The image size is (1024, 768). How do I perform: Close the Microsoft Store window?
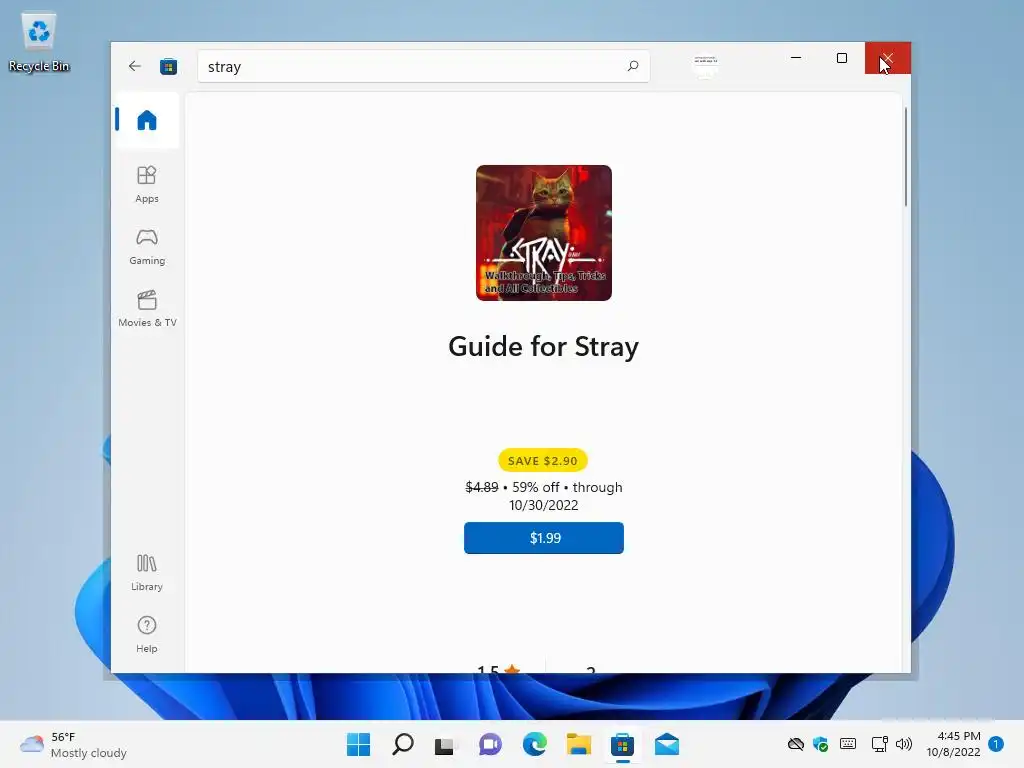[x=888, y=58]
